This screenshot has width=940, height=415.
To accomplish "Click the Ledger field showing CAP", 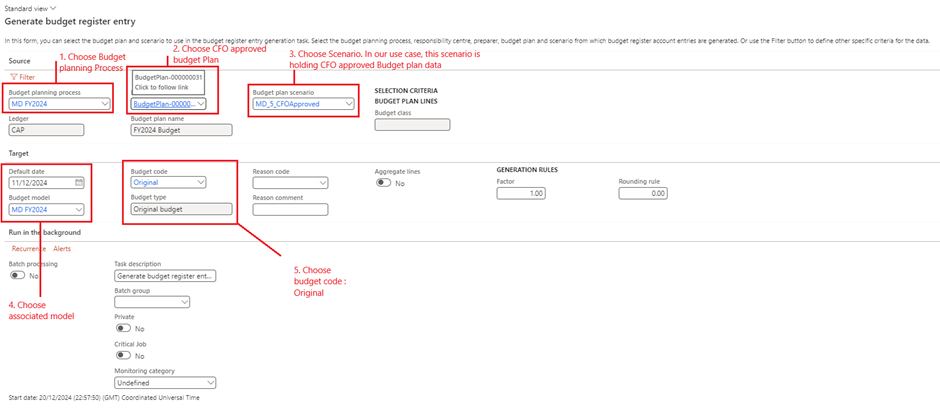I will point(47,130).
